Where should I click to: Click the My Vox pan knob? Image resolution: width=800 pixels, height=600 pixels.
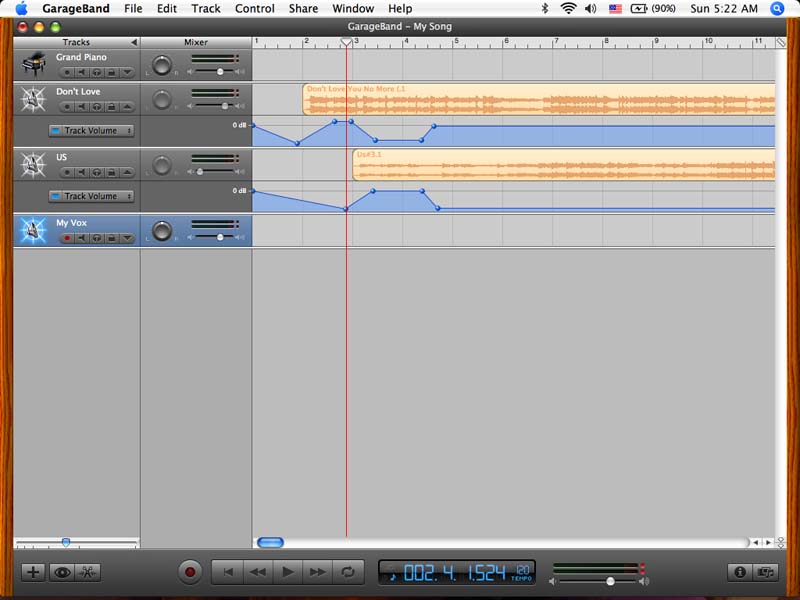(x=162, y=231)
